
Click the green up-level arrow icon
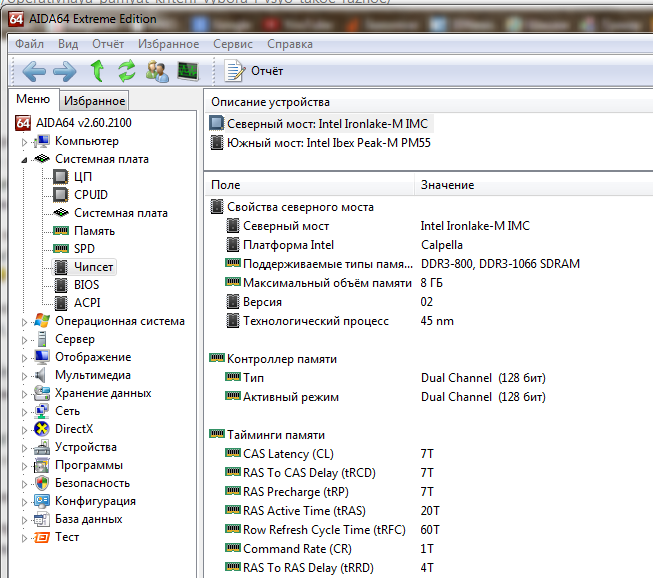click(x=97, y=71)
